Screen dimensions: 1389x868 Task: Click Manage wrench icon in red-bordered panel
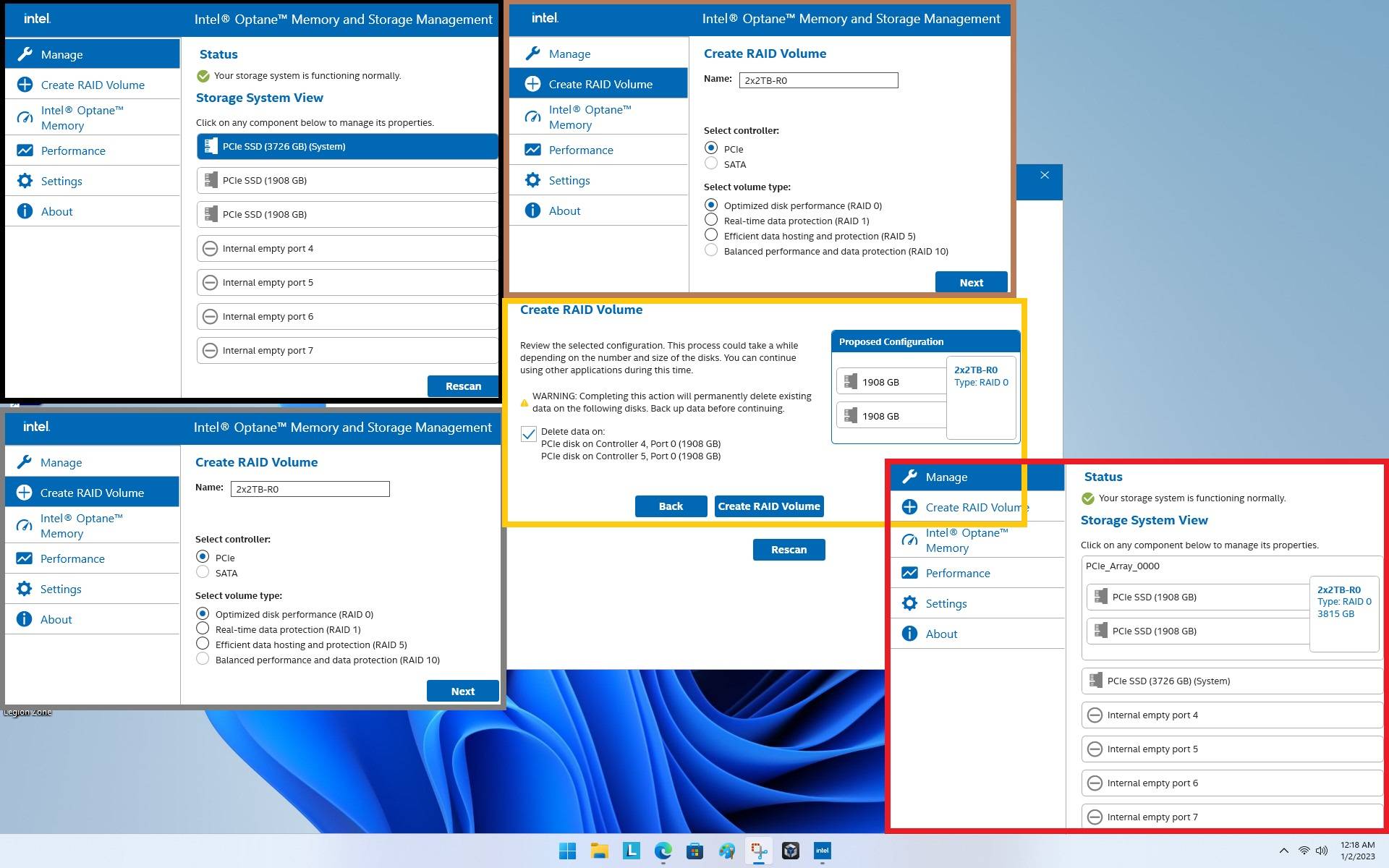click(909, 477)
